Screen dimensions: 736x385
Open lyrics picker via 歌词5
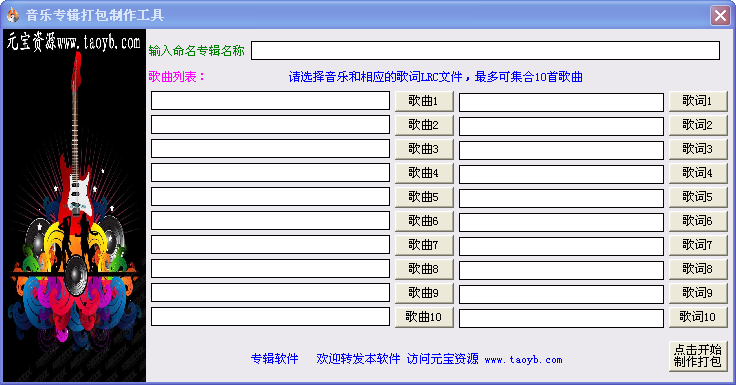698,197
